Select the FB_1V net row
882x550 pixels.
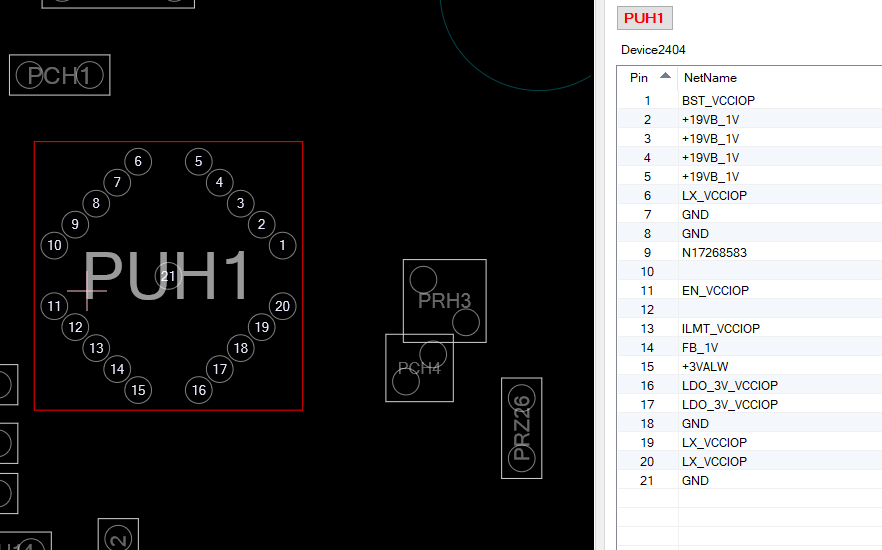[x=750, y=348]
